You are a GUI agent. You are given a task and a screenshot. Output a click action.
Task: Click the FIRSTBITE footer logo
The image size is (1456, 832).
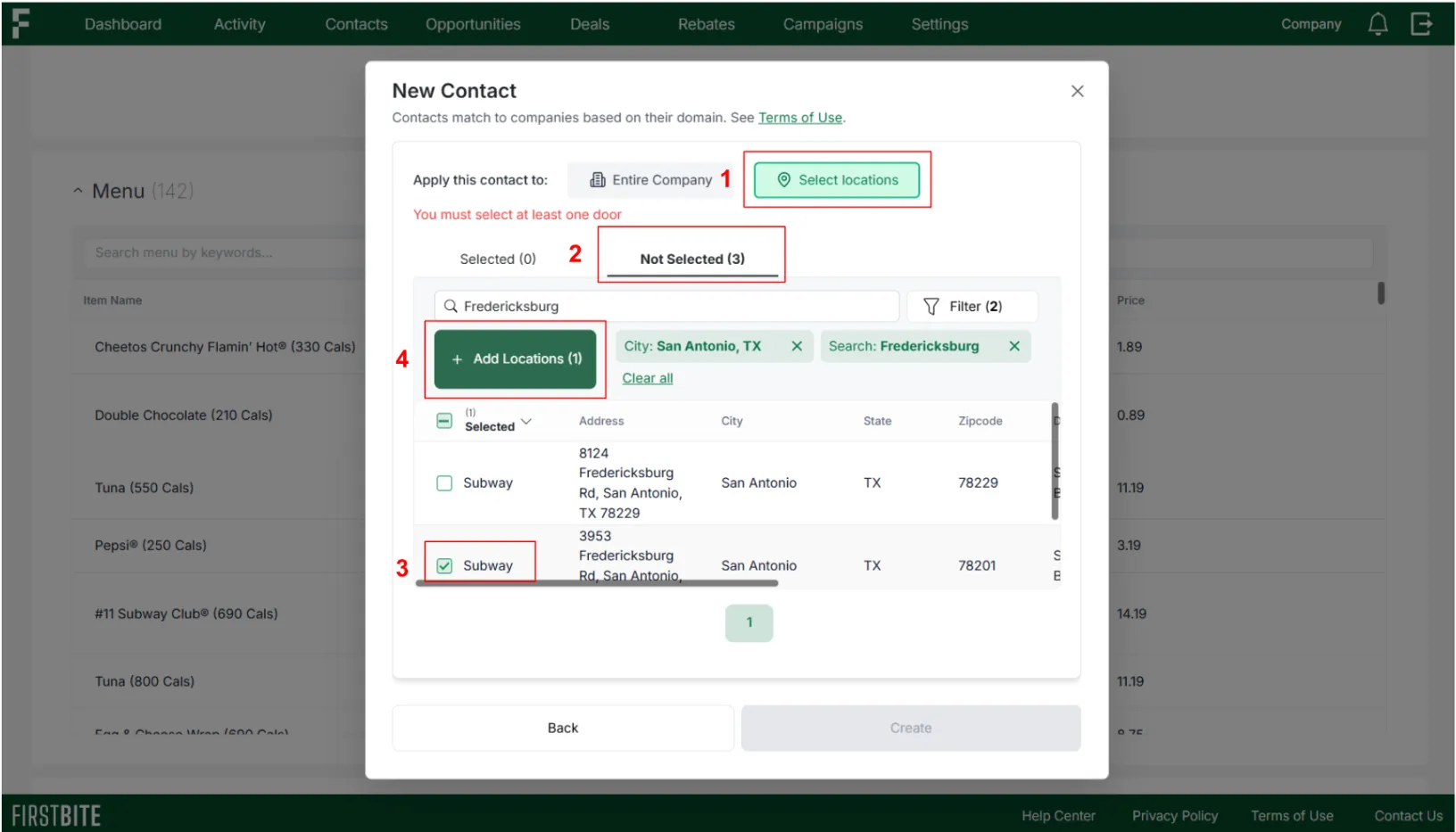click(x=56, y=815)
